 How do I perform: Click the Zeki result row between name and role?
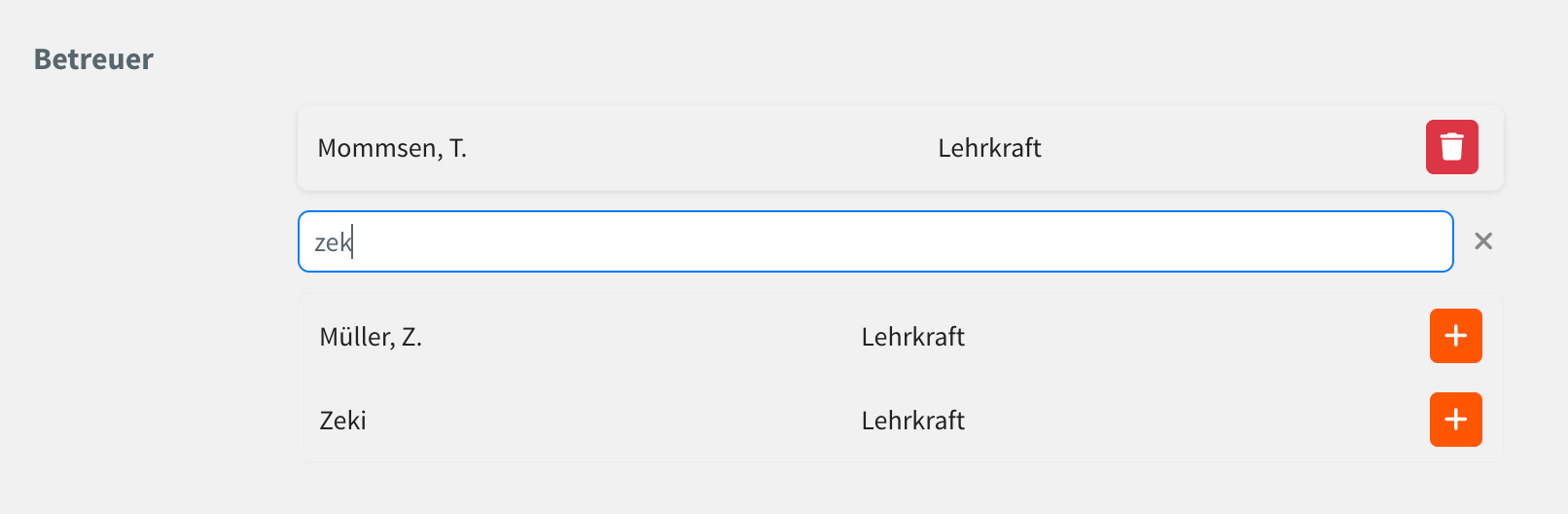point(613,421)
